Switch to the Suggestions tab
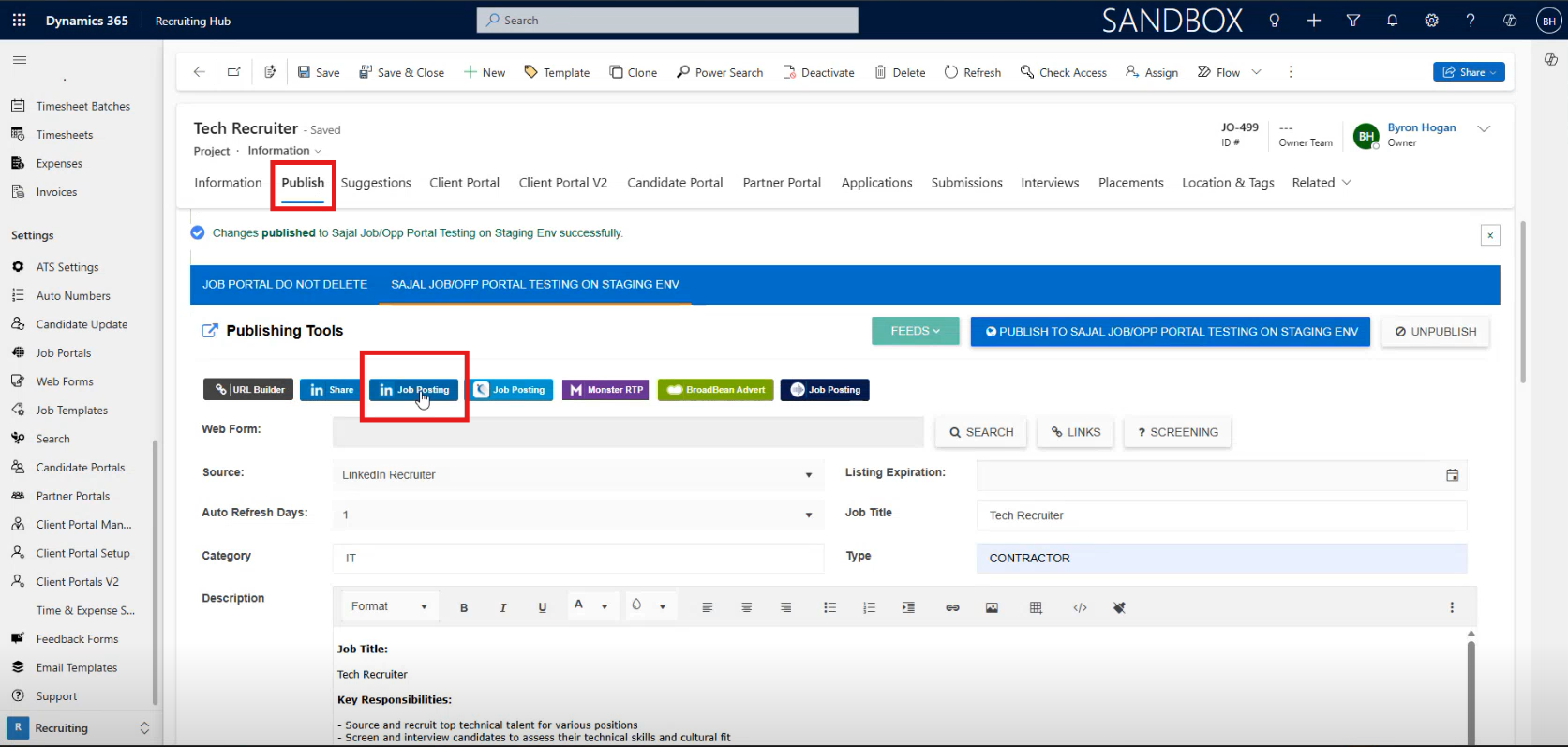Image resolution: width=1568 pixels, height=747 pixels. click(x=376, y=183)
